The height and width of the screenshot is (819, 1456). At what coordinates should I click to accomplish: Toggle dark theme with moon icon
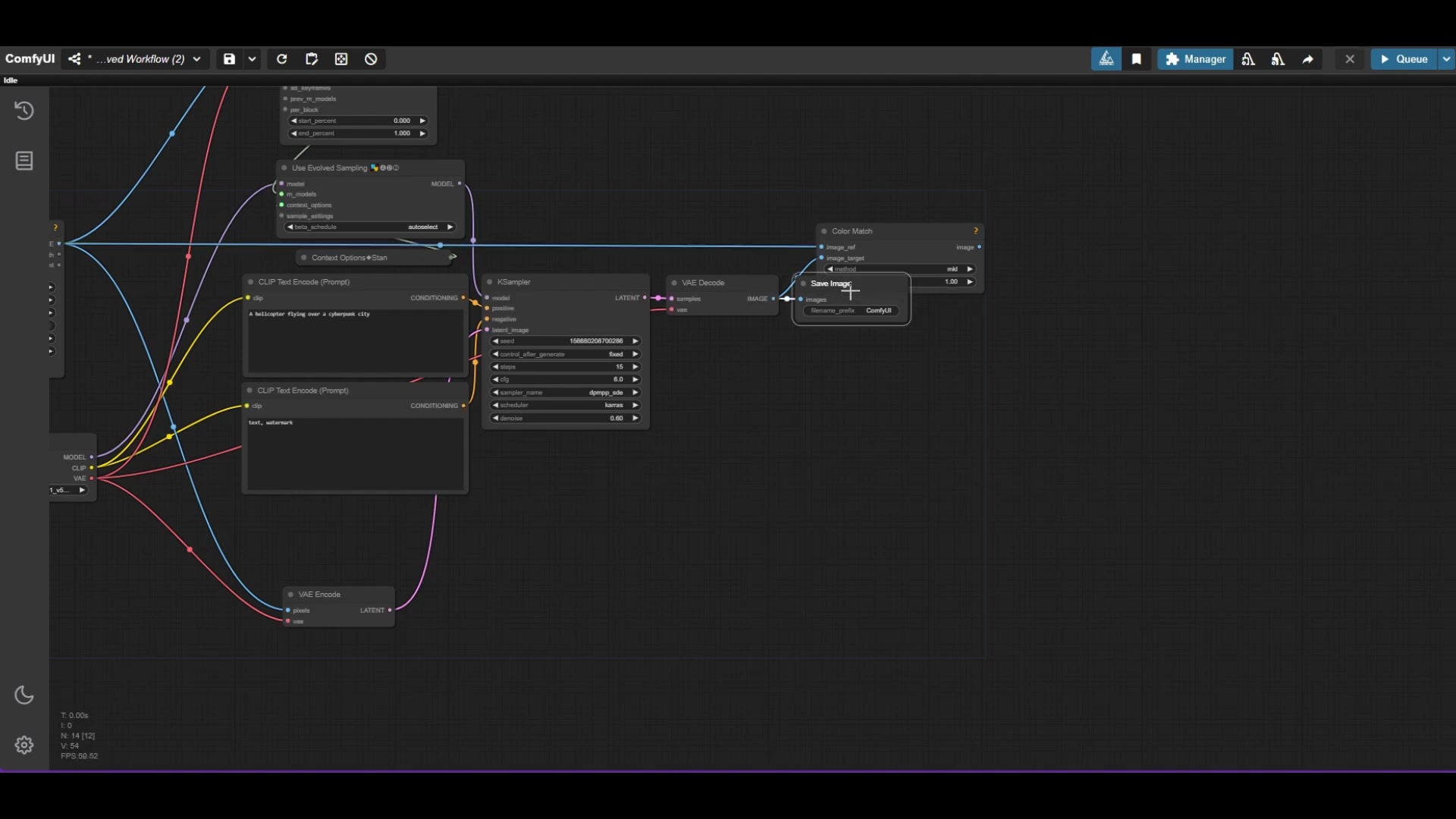click(24, 695)
